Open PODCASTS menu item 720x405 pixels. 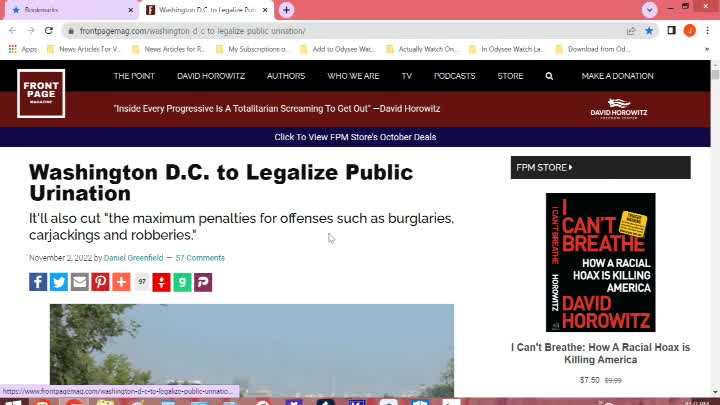click(455, 76)
